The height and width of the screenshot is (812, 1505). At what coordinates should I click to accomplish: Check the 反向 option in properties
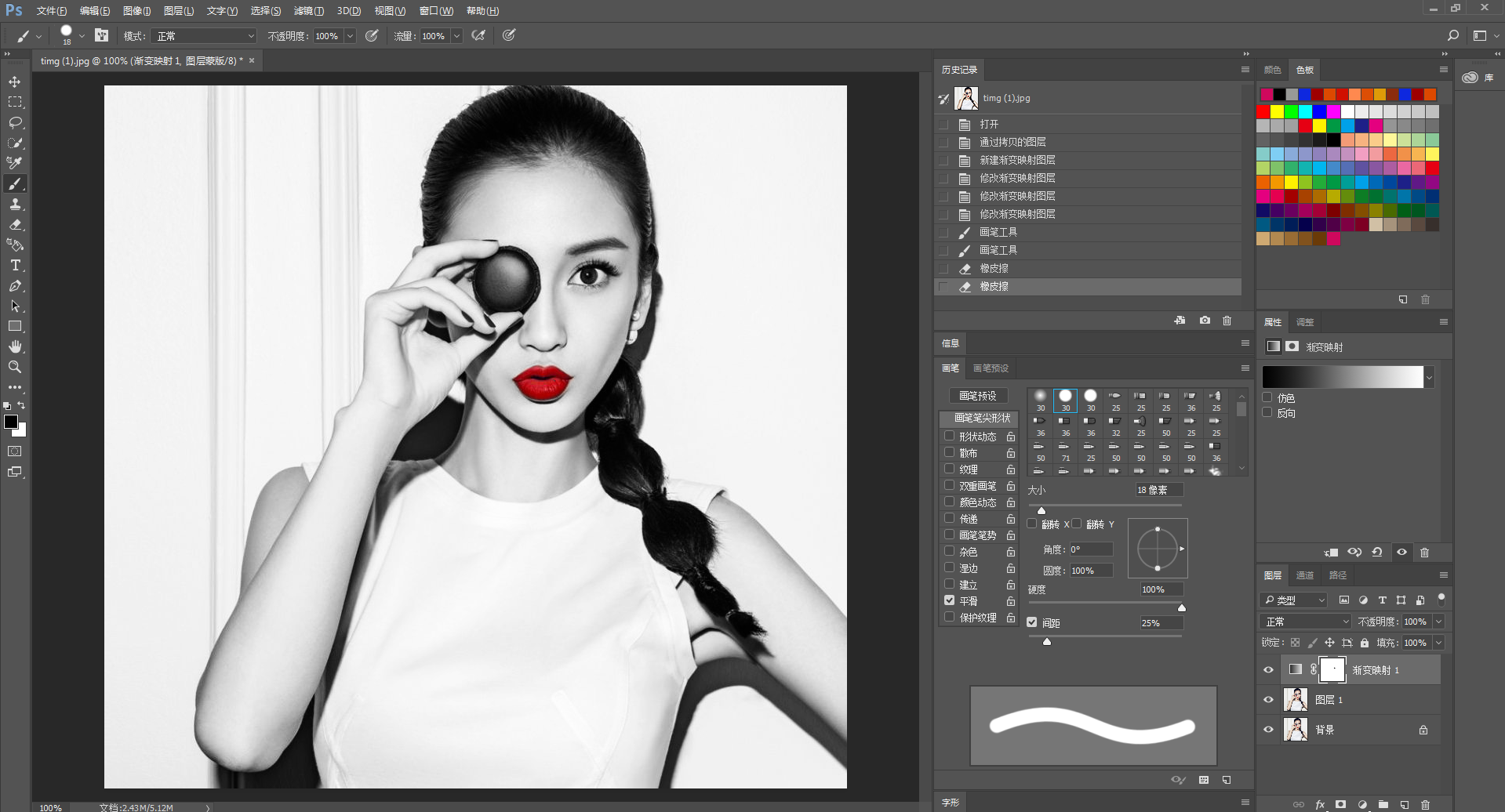(1267, 413)
